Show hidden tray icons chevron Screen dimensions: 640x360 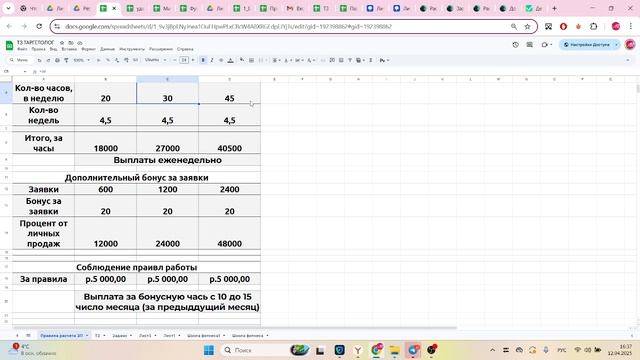492,350
